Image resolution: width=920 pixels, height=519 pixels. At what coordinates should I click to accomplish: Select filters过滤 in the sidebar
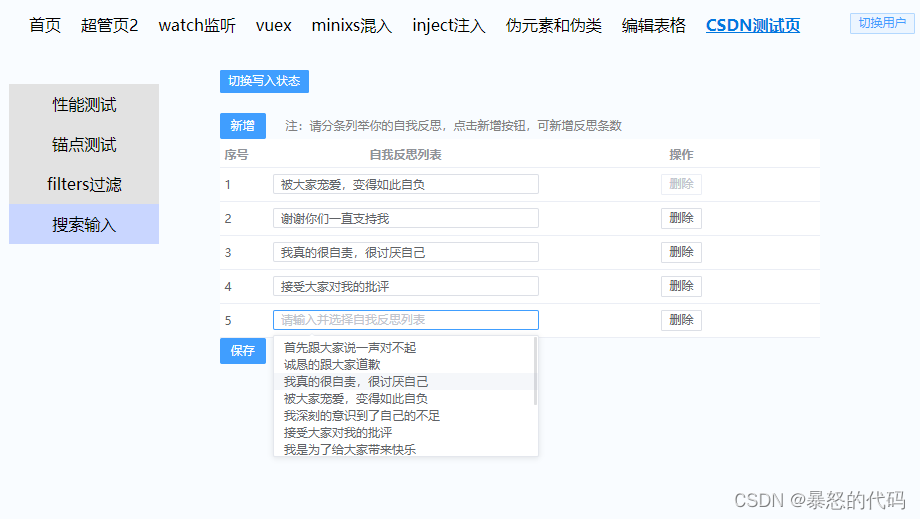84,184
